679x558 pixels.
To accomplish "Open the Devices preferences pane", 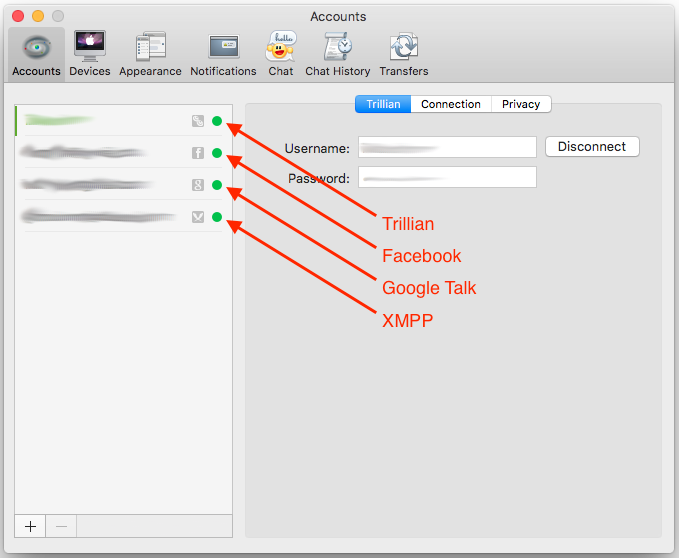I will click(90, 54).
